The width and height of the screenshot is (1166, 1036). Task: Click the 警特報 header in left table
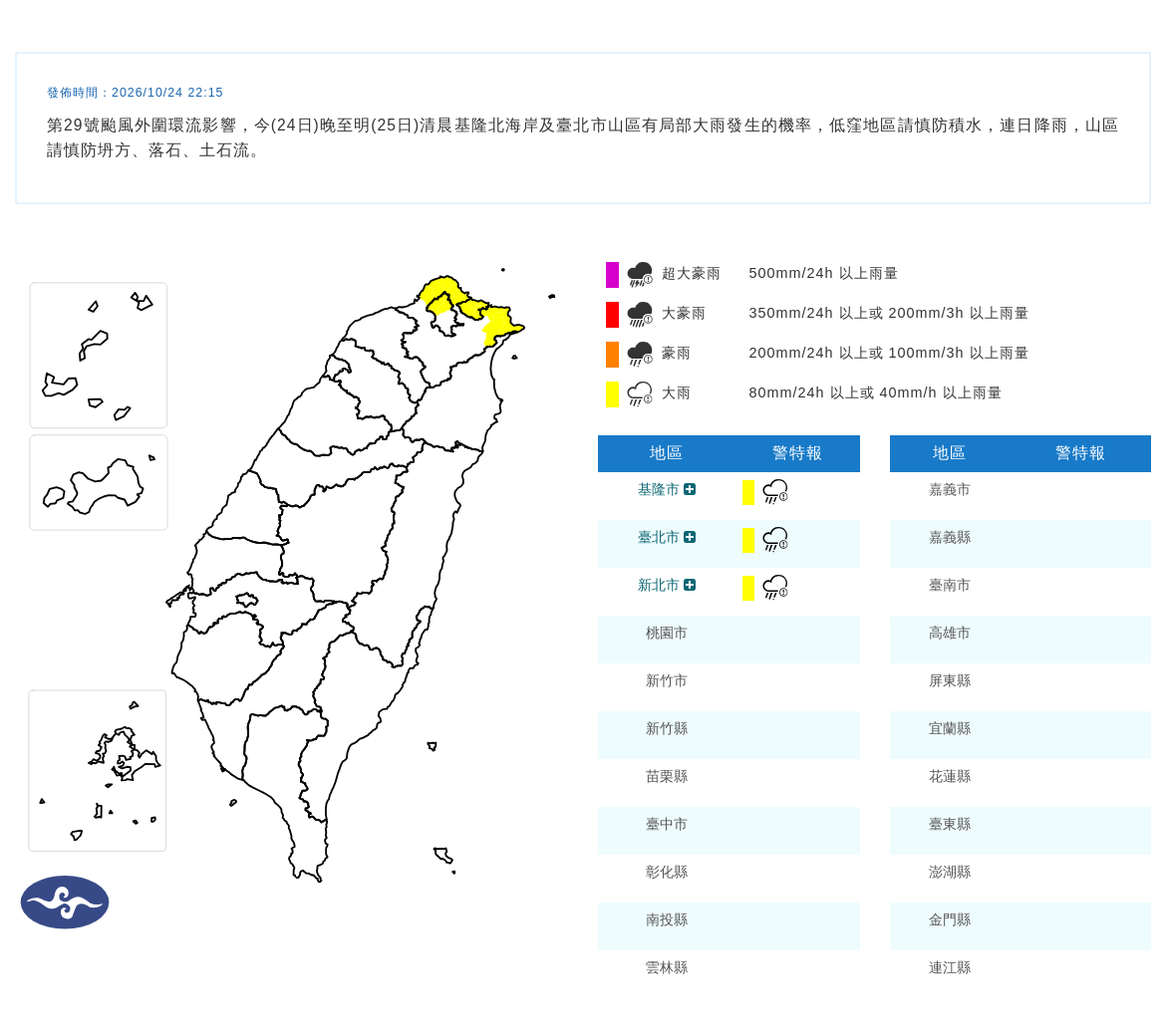point(796,452)
